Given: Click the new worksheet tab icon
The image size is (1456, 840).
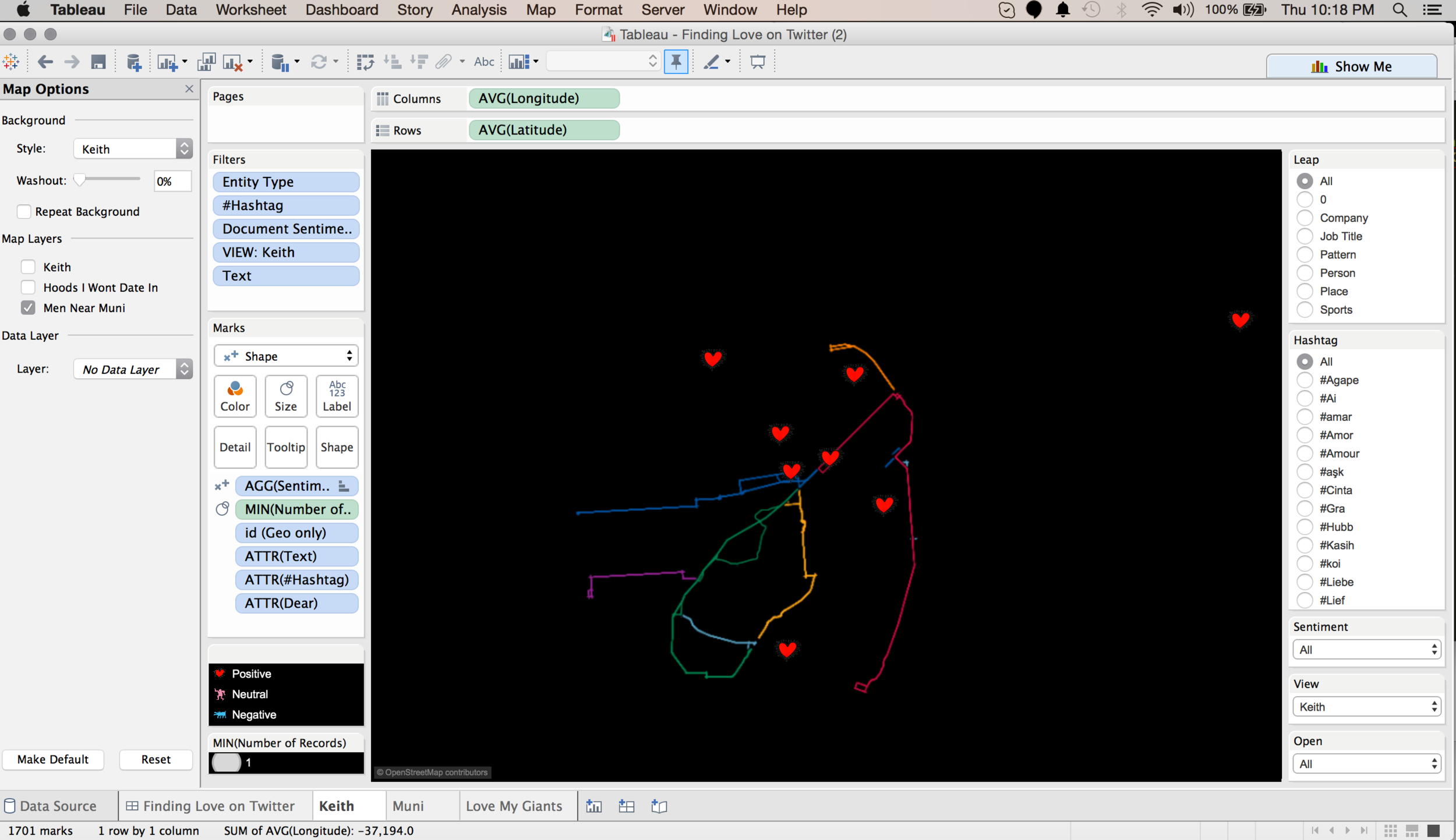Looking at the screenshot, I should pyautogui.click(x=594, y=806).
